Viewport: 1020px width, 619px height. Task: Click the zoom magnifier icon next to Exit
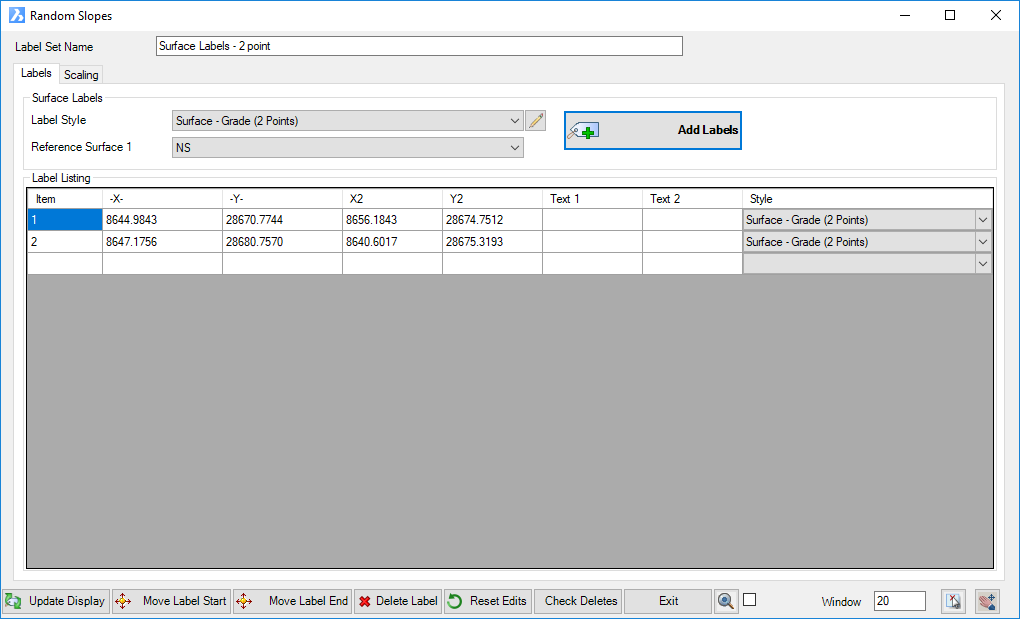pos(726,601)
